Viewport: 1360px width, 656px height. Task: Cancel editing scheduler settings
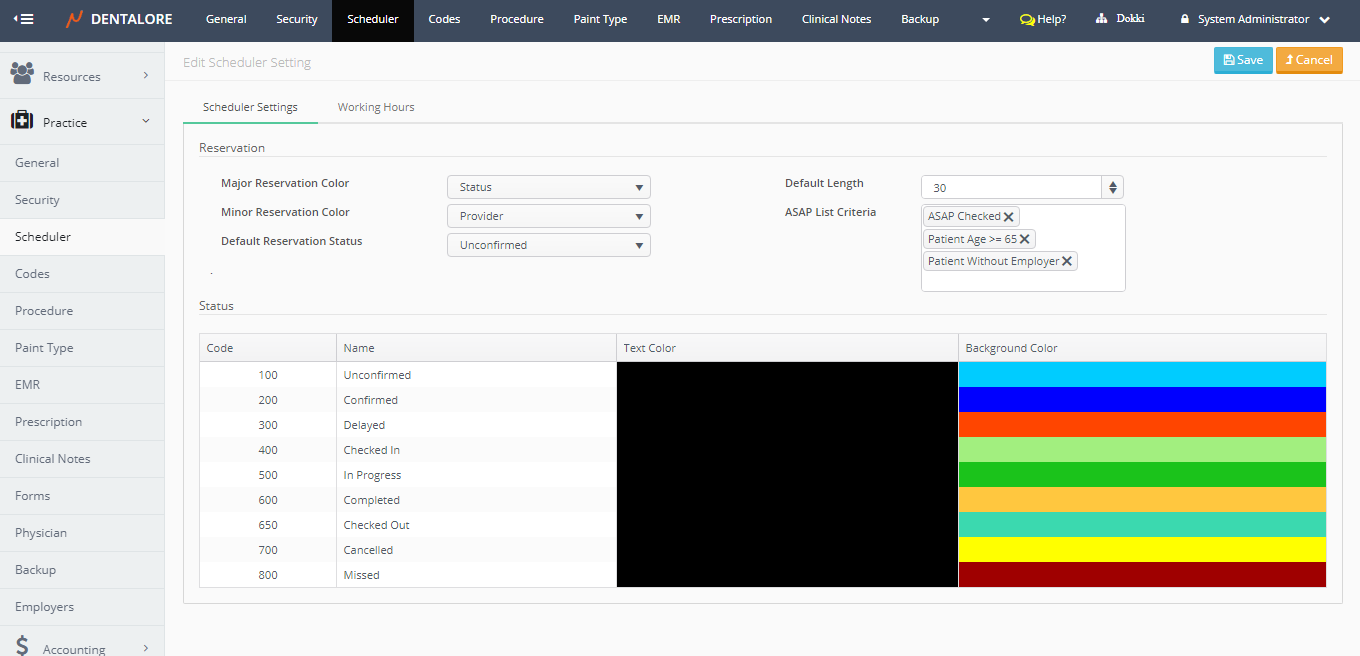pyautogui.click(x=1309, y=60)
